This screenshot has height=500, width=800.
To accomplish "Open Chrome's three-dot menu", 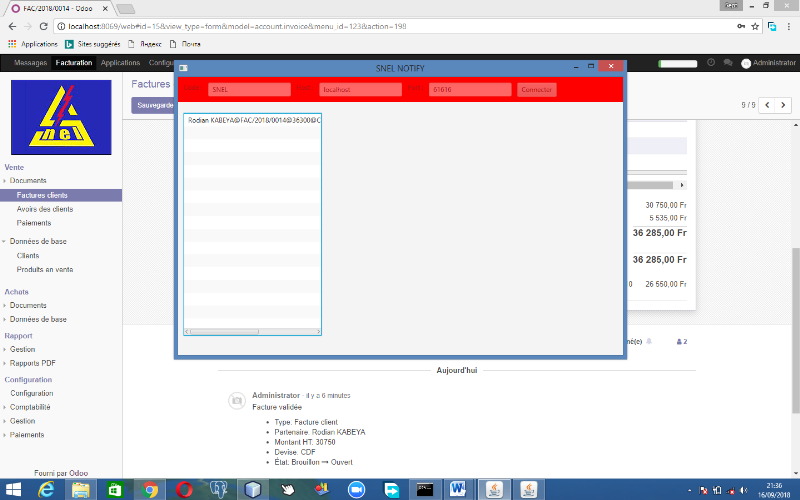I will coord(789,27).
